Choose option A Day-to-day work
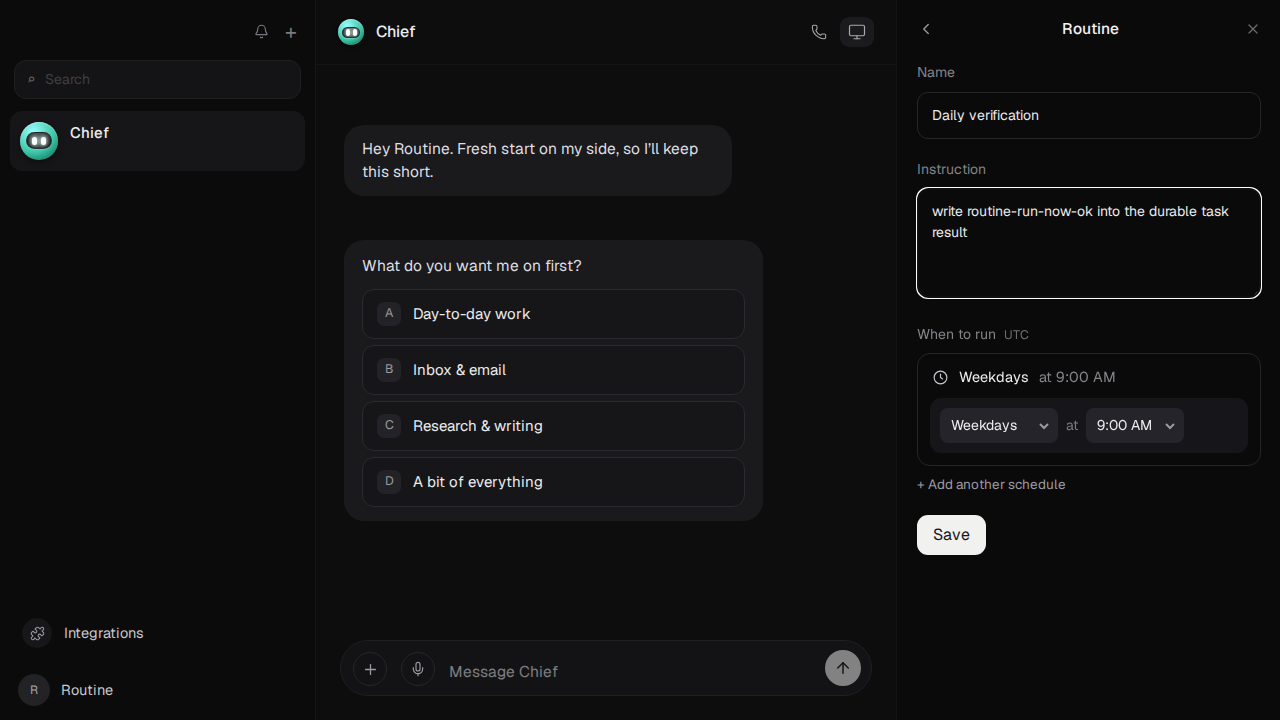This screenshot has height=720, width=1280. 553,314
